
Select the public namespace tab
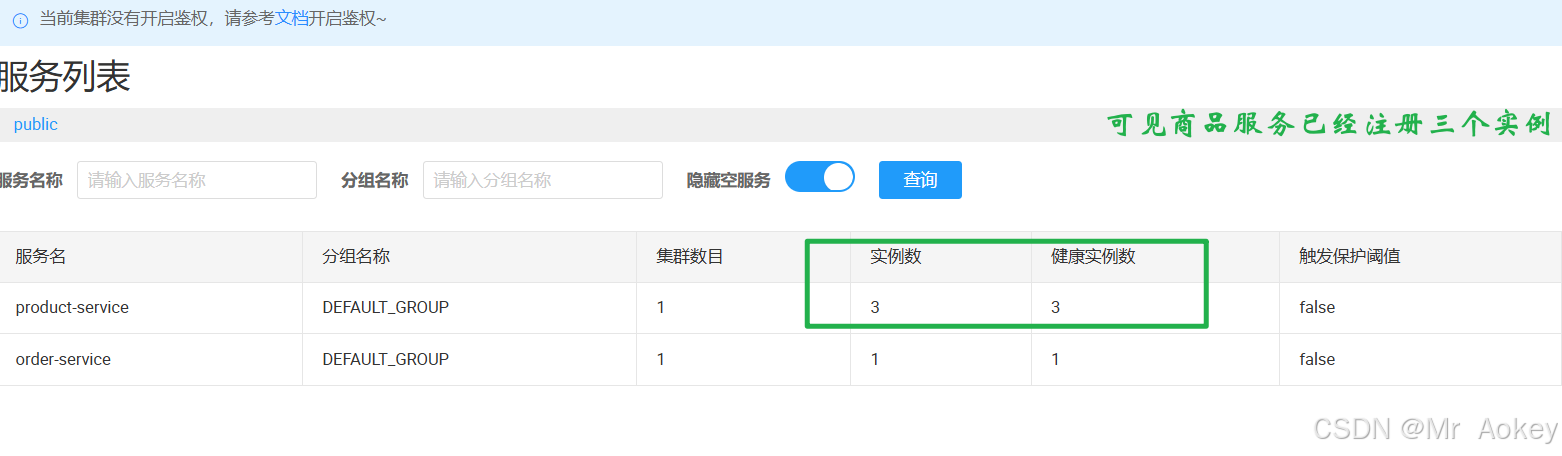pos(36,125)
